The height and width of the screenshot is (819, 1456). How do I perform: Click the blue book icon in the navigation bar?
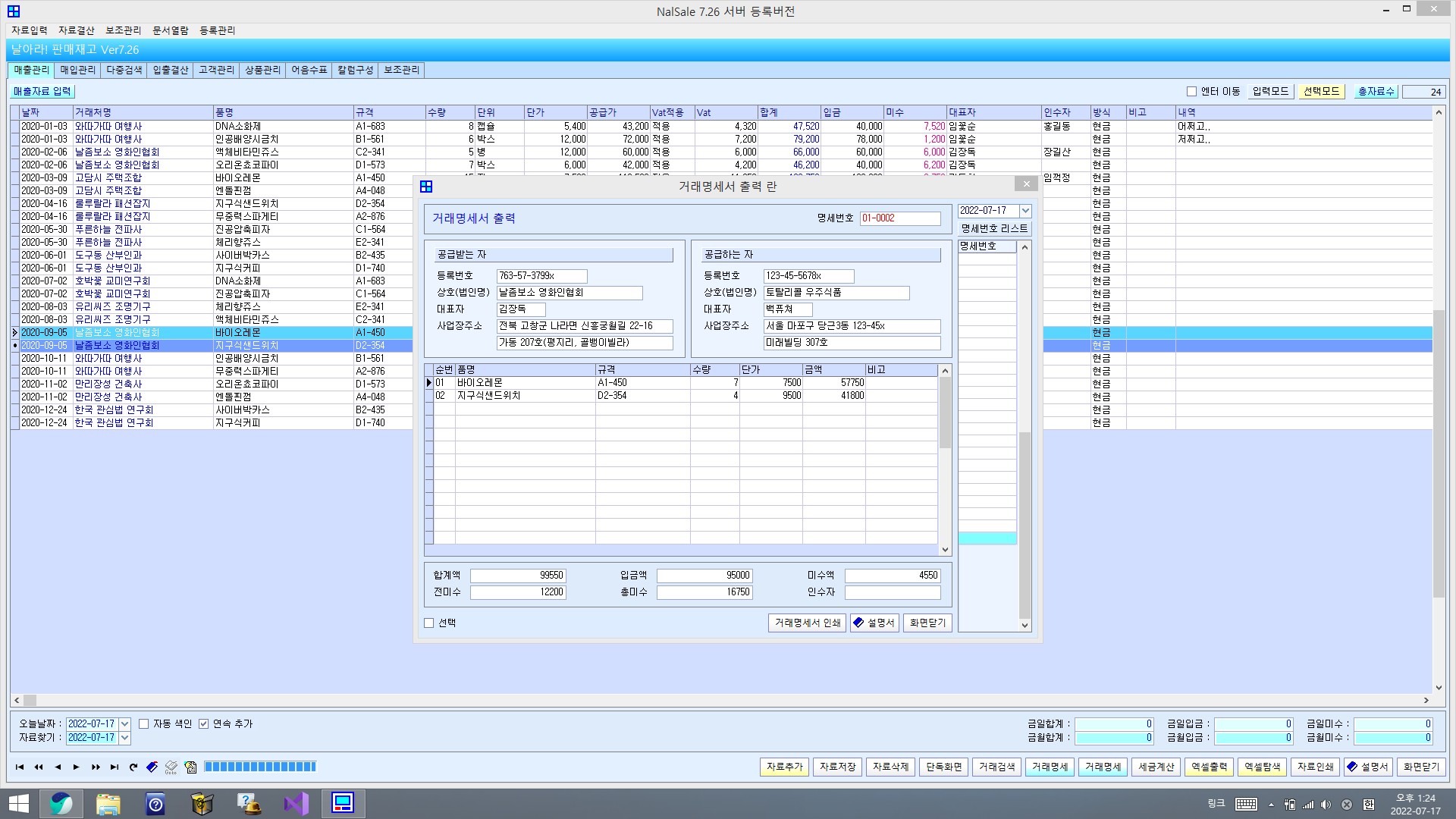click(x=152, y=767)
